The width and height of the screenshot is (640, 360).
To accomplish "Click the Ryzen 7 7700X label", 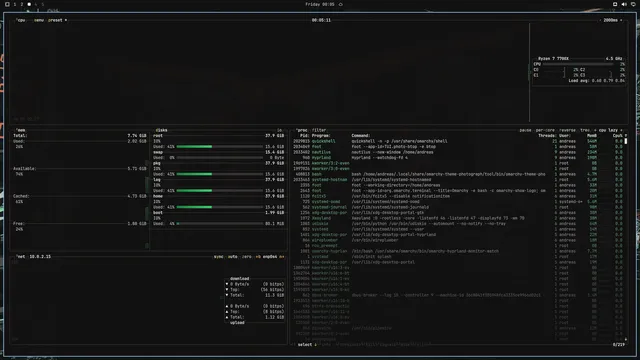I will 553,59.
